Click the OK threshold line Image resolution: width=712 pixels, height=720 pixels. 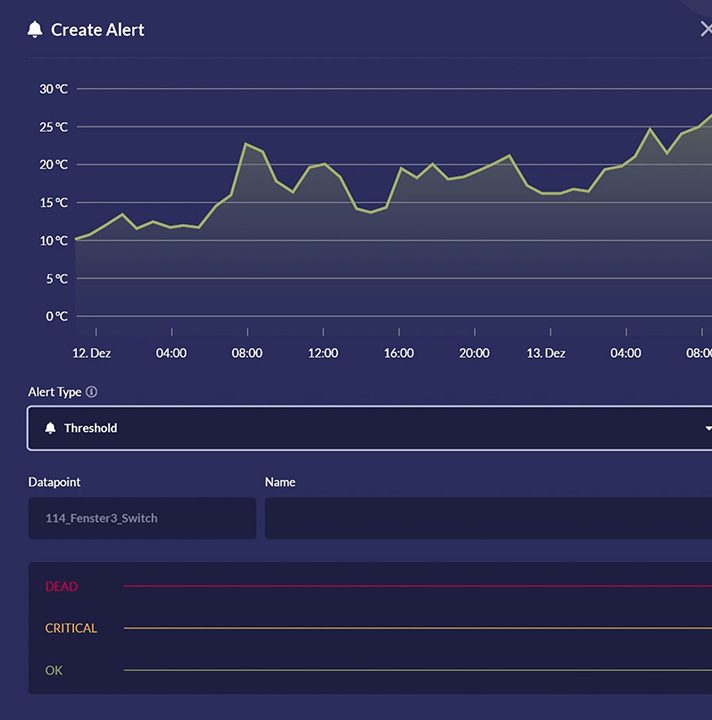(418, 670)
